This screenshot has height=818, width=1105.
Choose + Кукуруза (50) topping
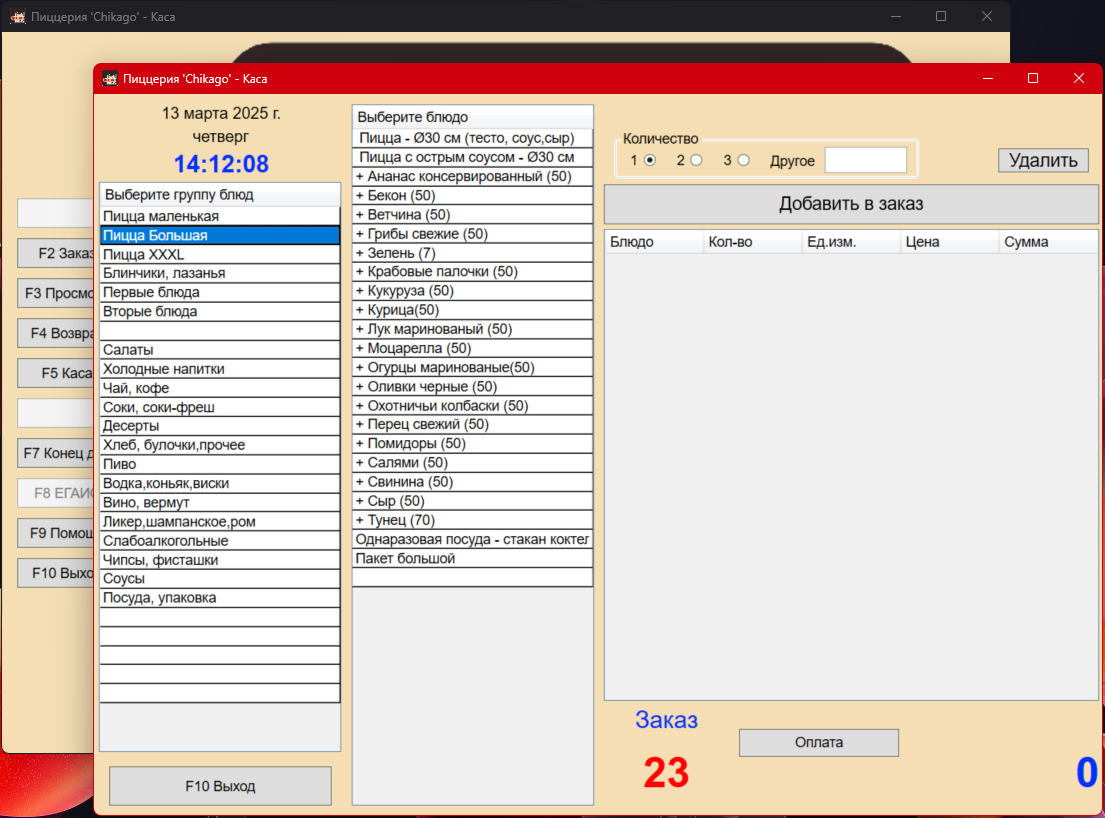pyautogui.click(x=472, y=290)
